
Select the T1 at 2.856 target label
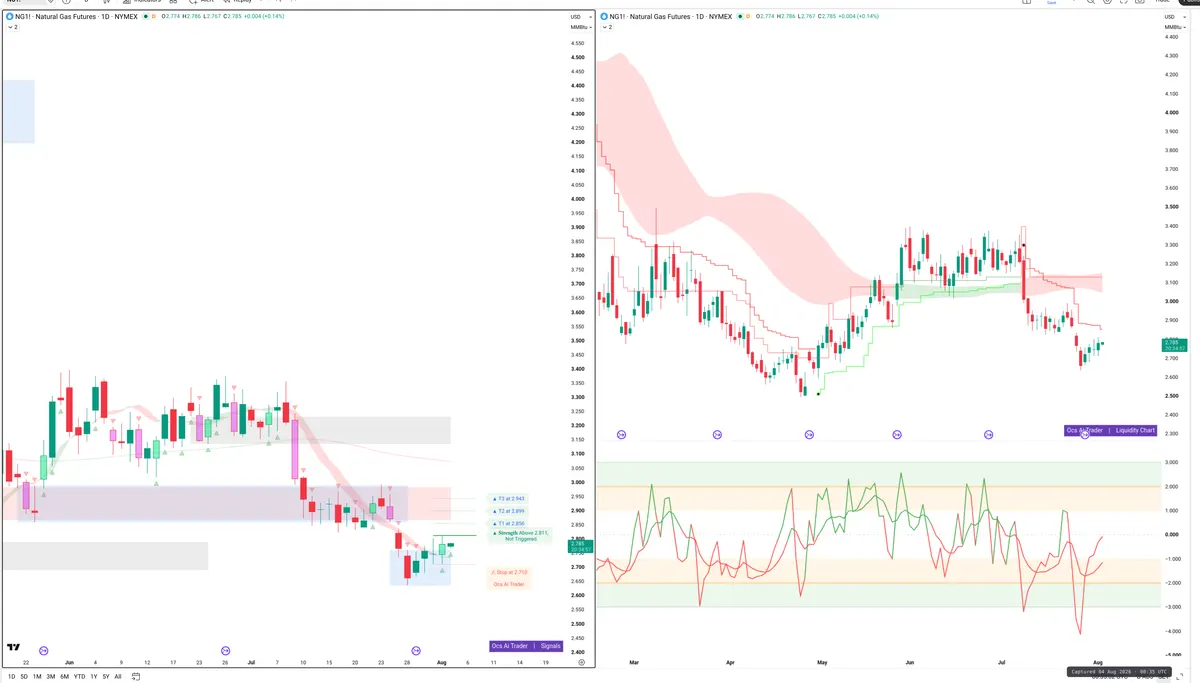pos(509,523)
